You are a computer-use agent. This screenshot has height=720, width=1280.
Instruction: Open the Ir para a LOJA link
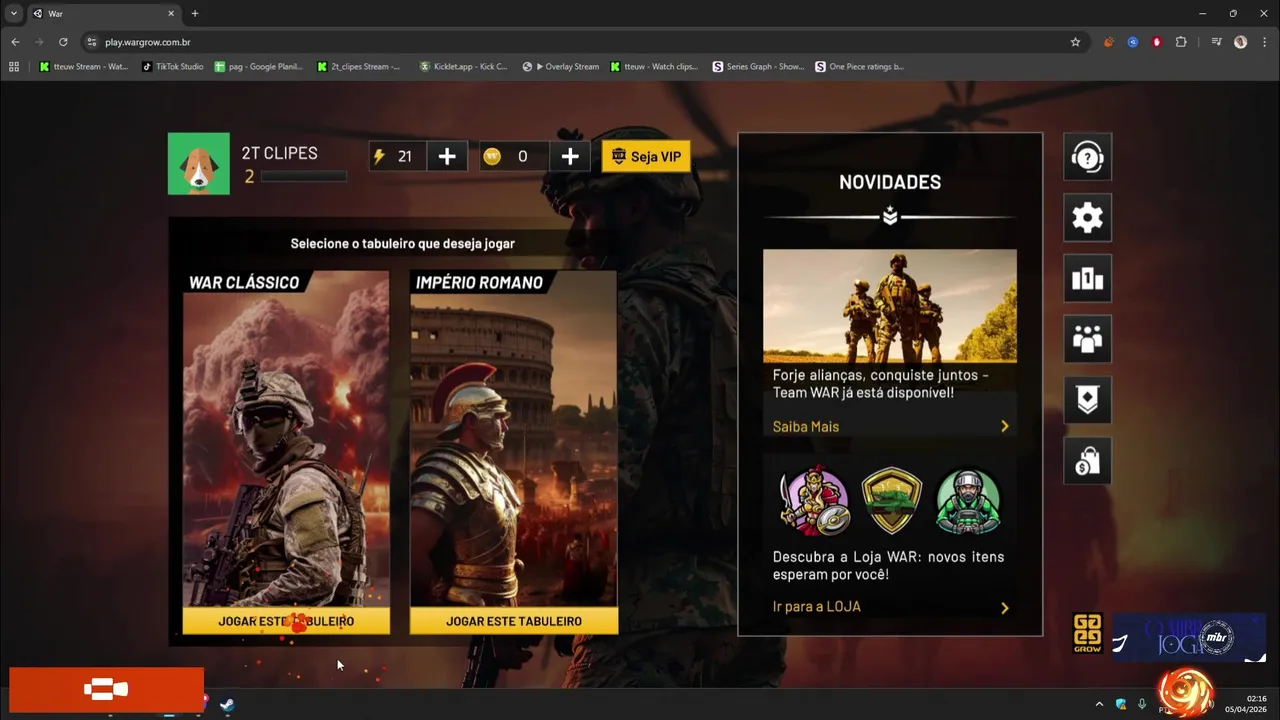816,607
